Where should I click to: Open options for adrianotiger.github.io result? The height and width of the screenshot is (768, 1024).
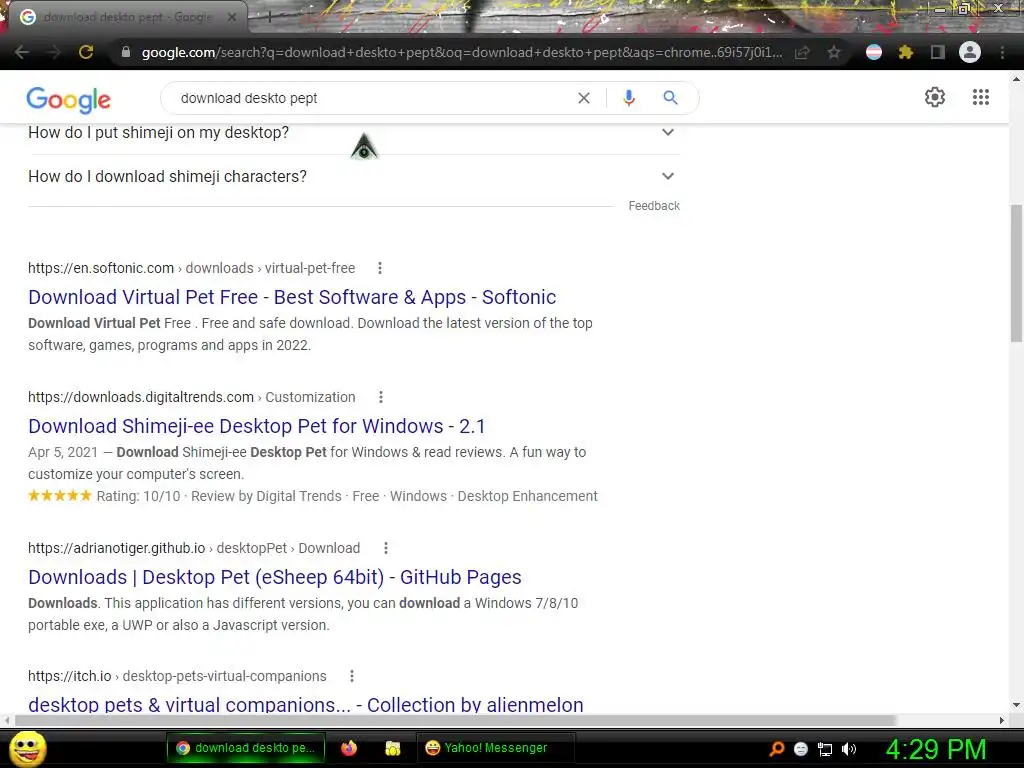(385, 548)
